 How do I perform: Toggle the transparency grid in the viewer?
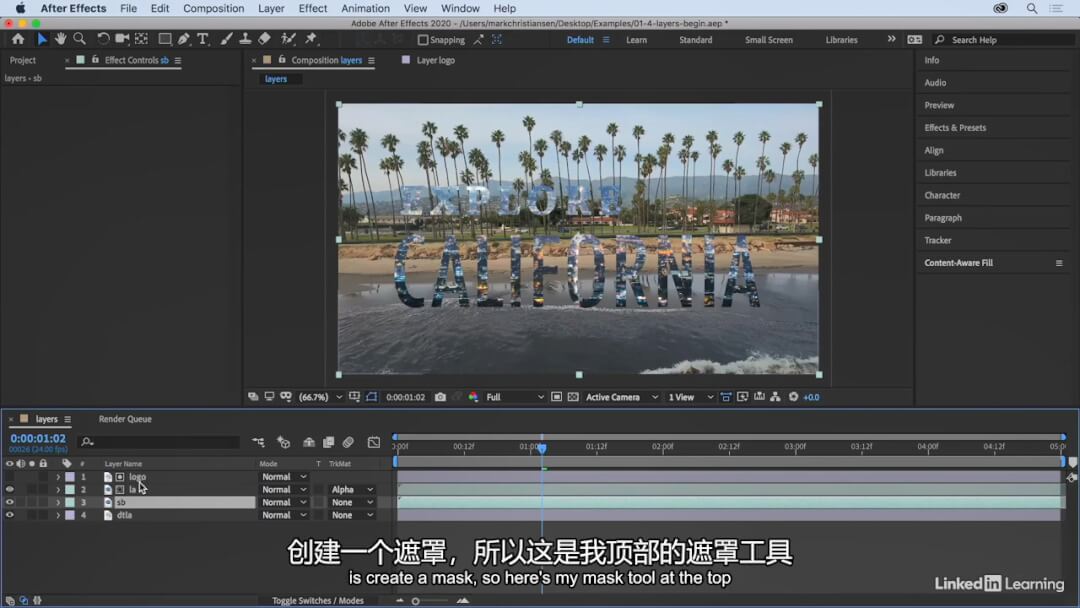[573, 397]
